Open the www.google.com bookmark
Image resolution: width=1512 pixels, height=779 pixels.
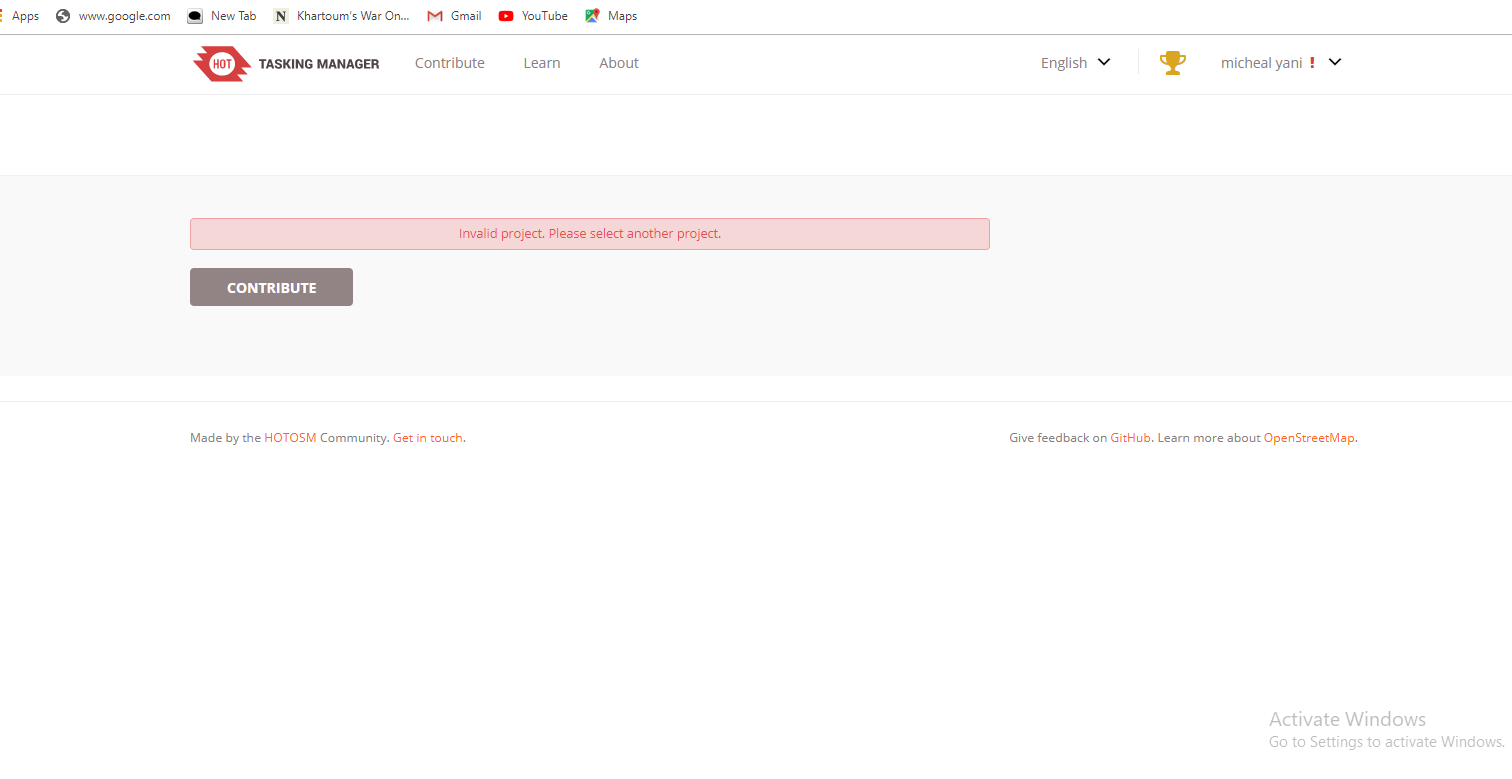pos(113,16)
